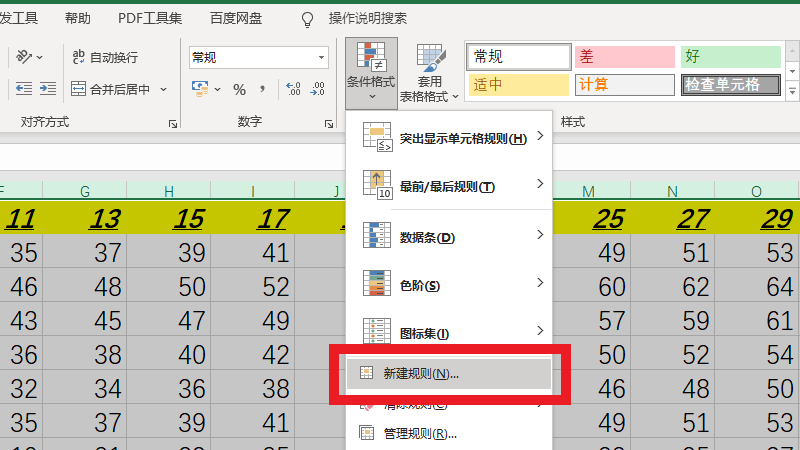Image resolution: width=800 pixels, height=450 pixels.
Task: Expand the Merge and Center dropdown arrow
Action: point(164,89)
